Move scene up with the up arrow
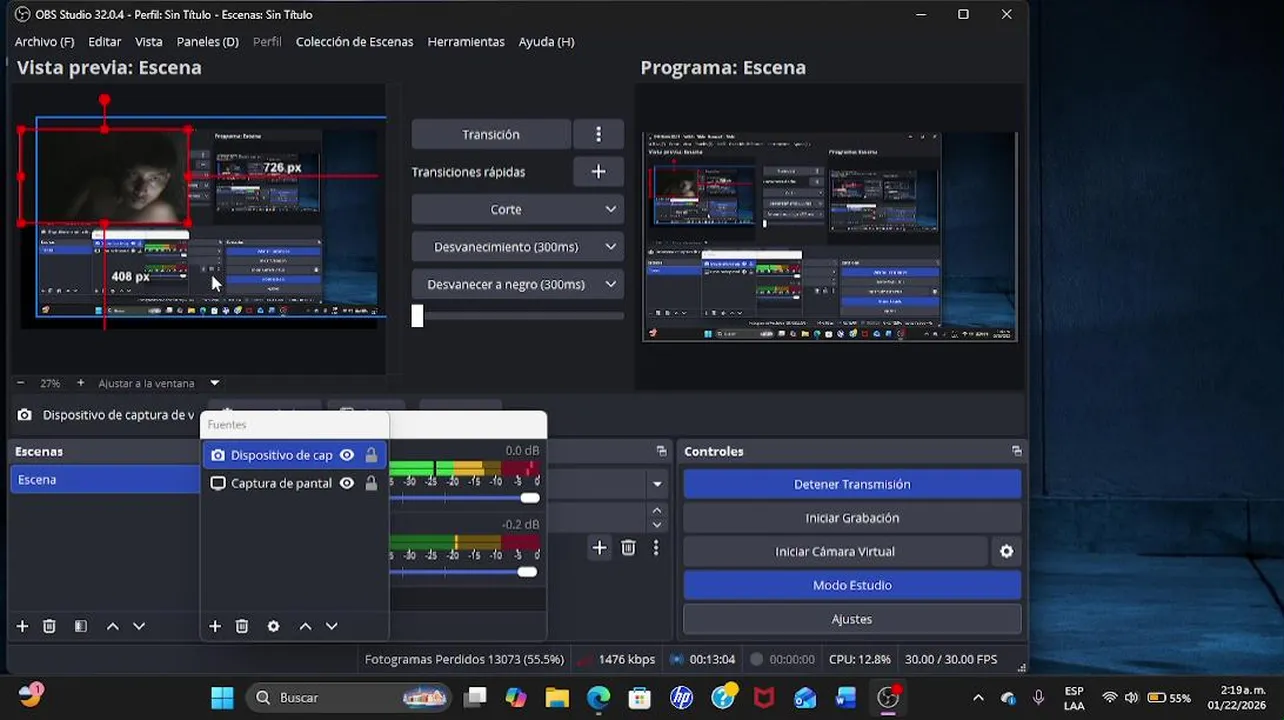The height and width of the screenshot is (720, 1284). click(x=113, y=626)
